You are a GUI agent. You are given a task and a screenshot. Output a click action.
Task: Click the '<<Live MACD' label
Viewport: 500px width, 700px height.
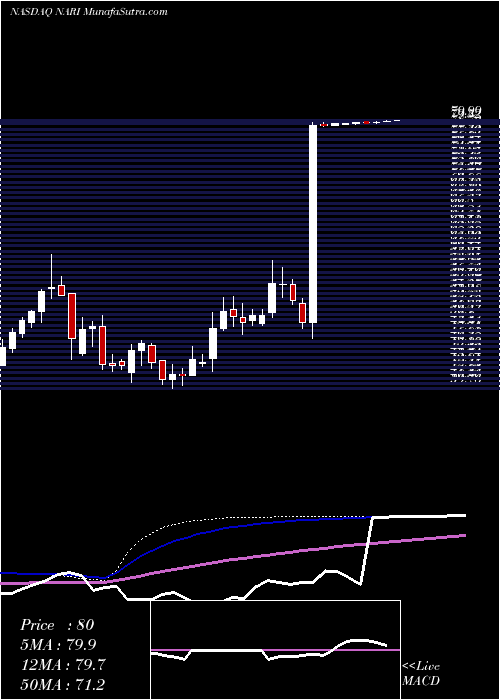pyautogui.click(x=421, y=674)
